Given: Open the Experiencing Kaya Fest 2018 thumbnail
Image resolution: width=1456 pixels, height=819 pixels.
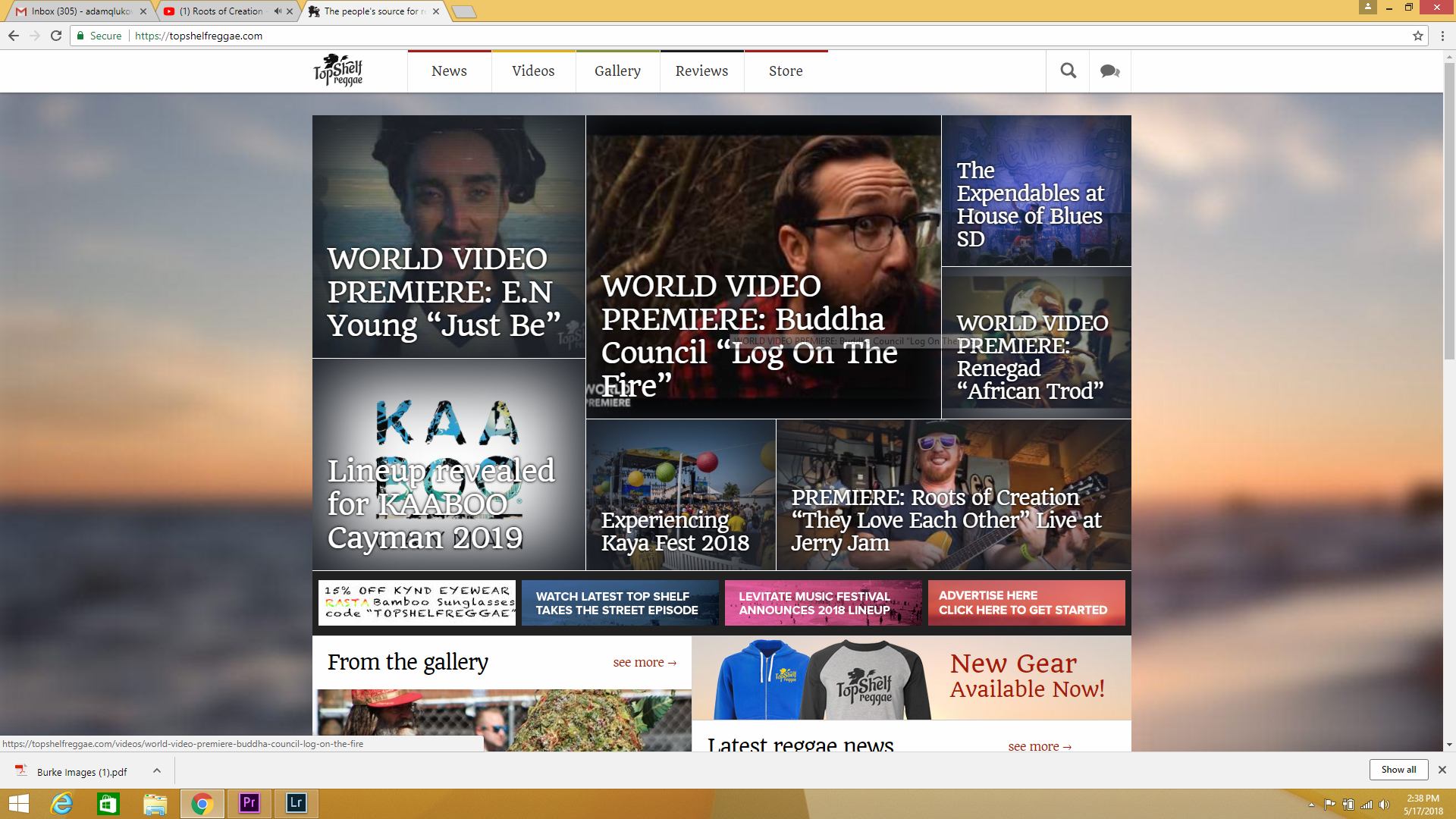Looking at the screenshot, I should (680, 494).
